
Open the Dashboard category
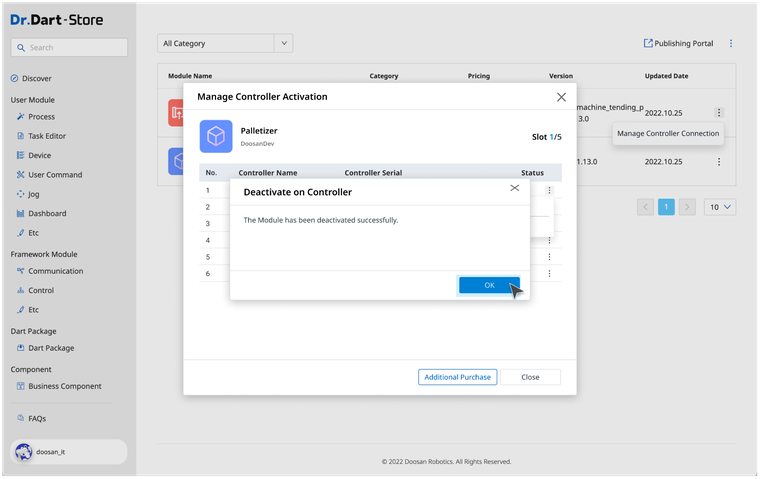47,213
